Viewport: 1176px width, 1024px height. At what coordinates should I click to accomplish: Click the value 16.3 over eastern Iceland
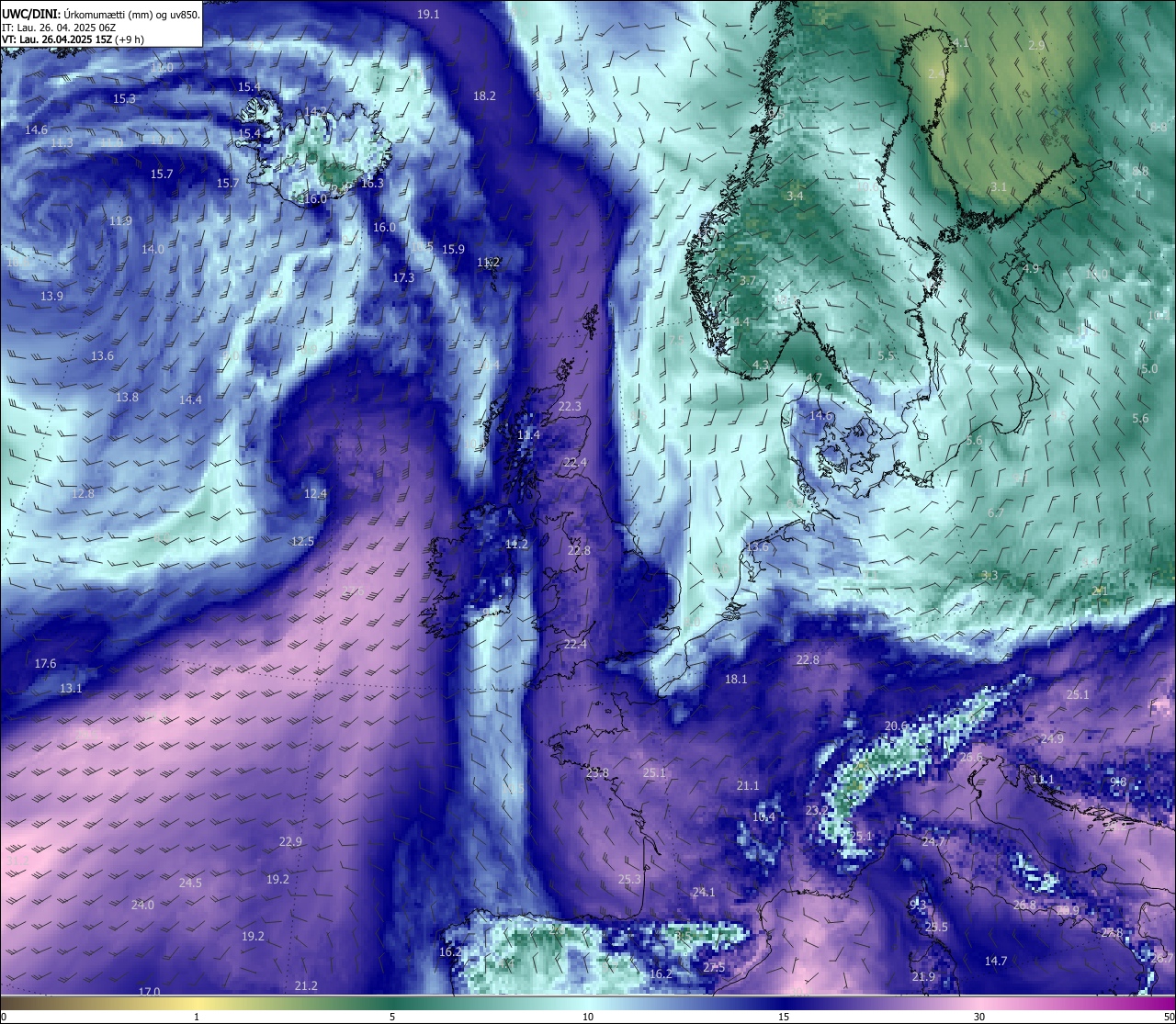point(372,184)
